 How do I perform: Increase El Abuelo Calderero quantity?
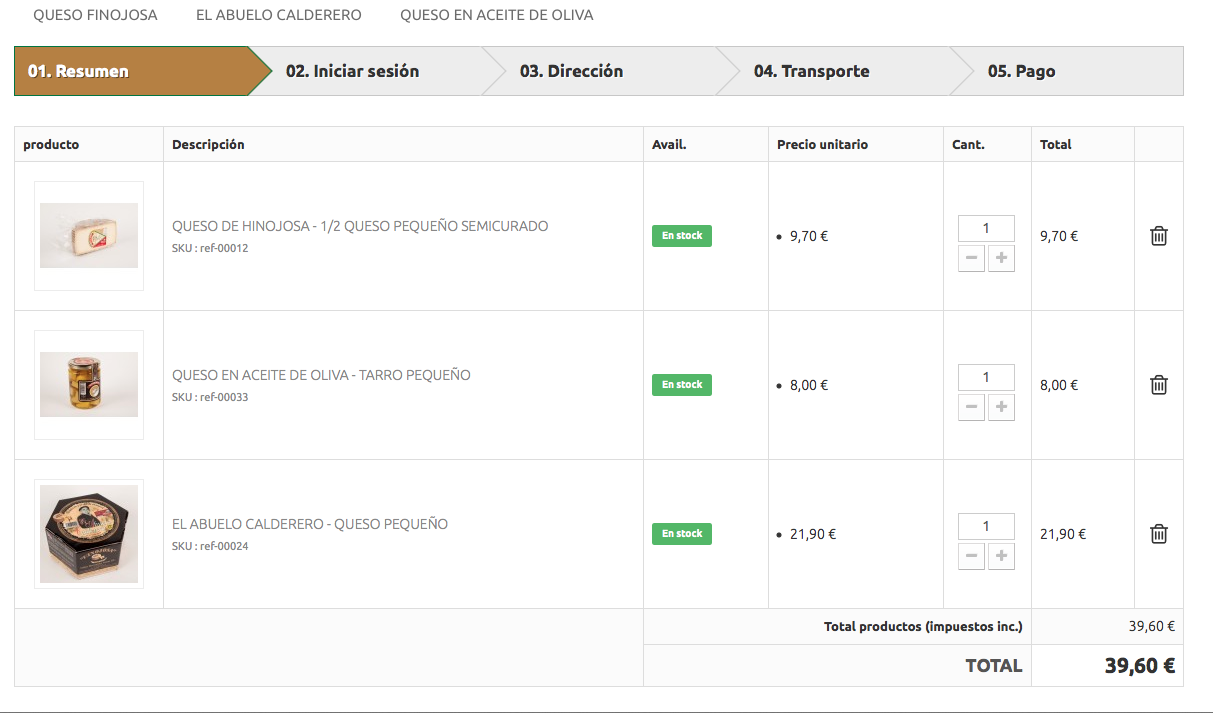pyautogui.click(x=1001, y=557)
